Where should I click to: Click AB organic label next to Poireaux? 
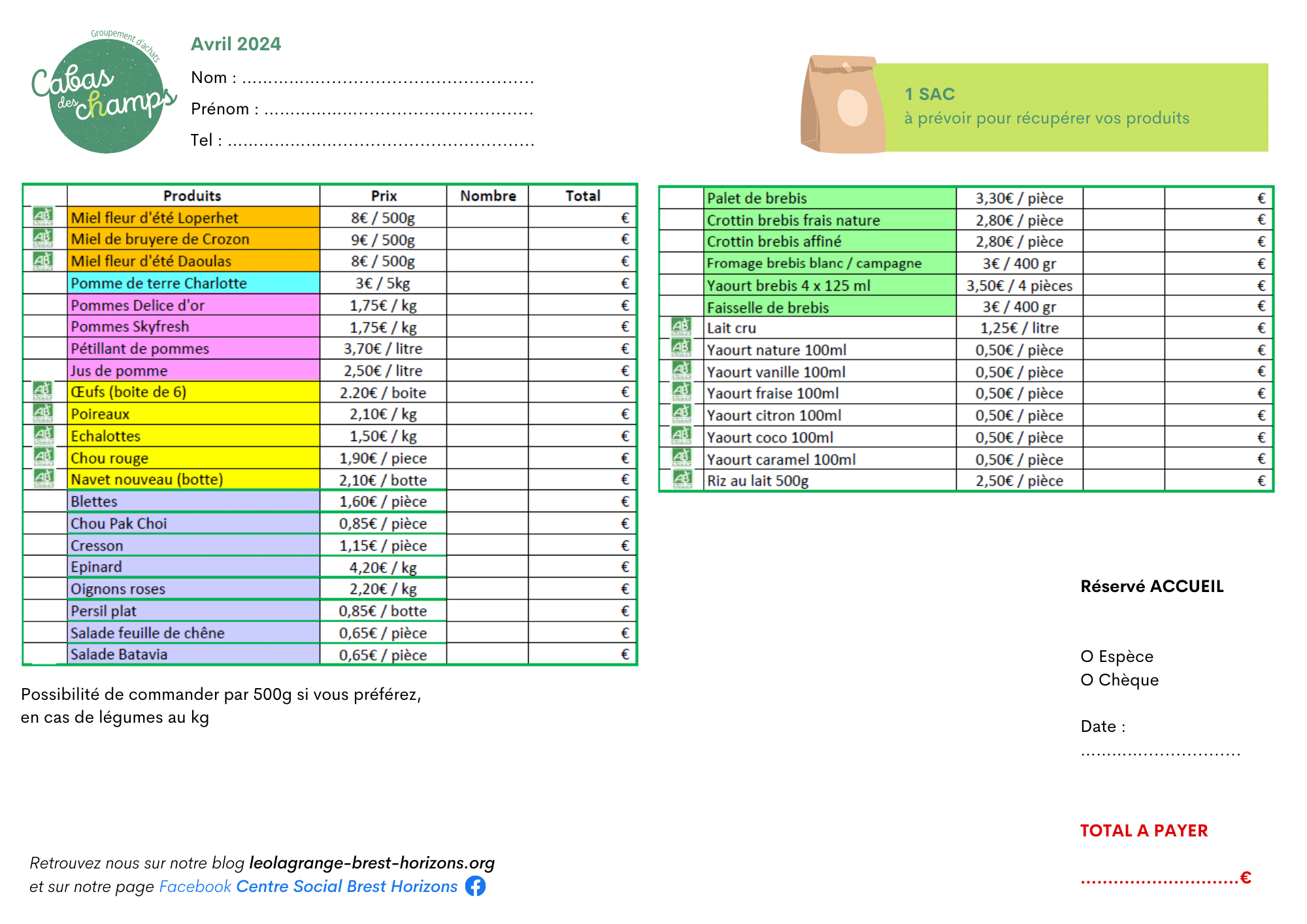click(43, 413)
